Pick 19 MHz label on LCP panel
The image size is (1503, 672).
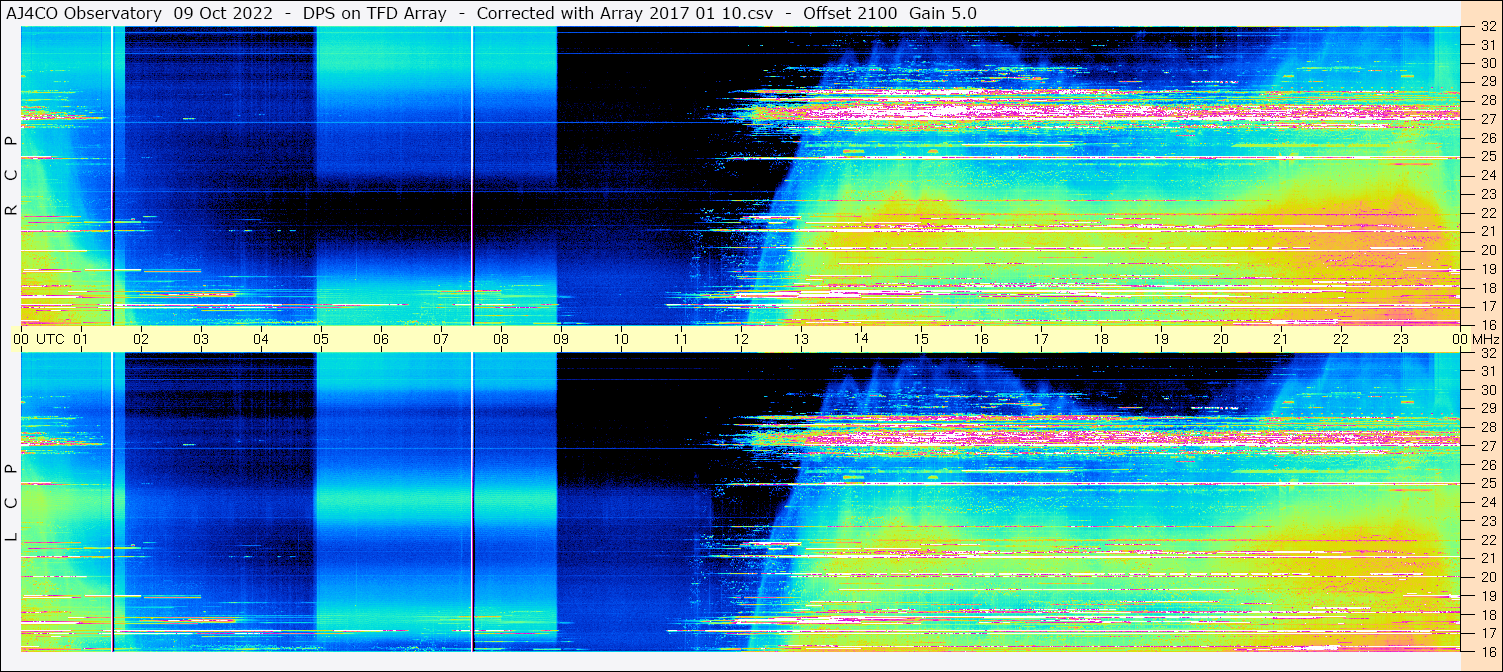tap(1487, 596)
